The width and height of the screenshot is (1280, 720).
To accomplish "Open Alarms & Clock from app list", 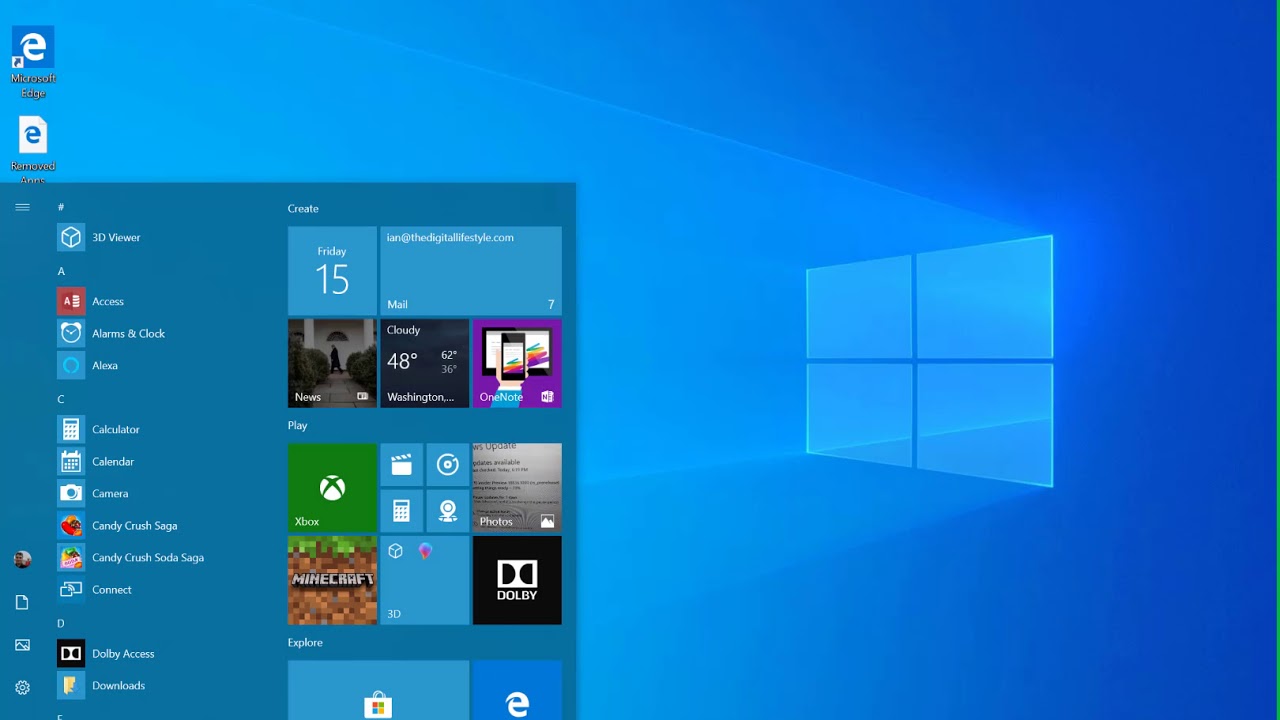I will pos(128,334).
